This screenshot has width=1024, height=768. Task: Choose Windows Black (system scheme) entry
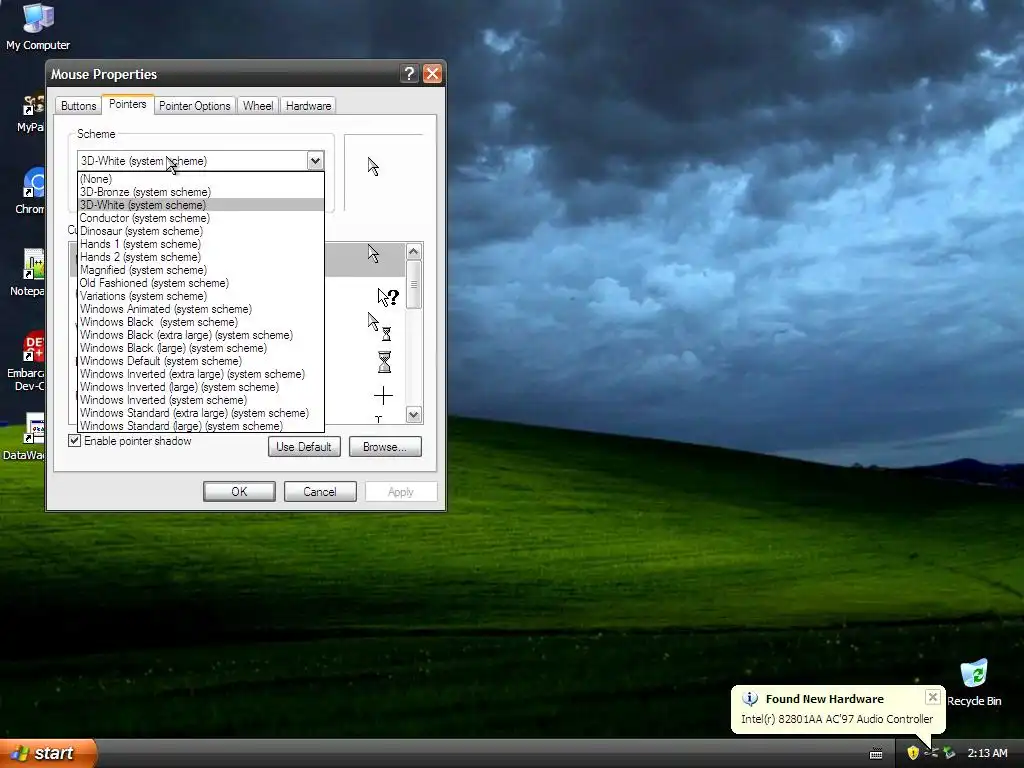coord(200,322)
